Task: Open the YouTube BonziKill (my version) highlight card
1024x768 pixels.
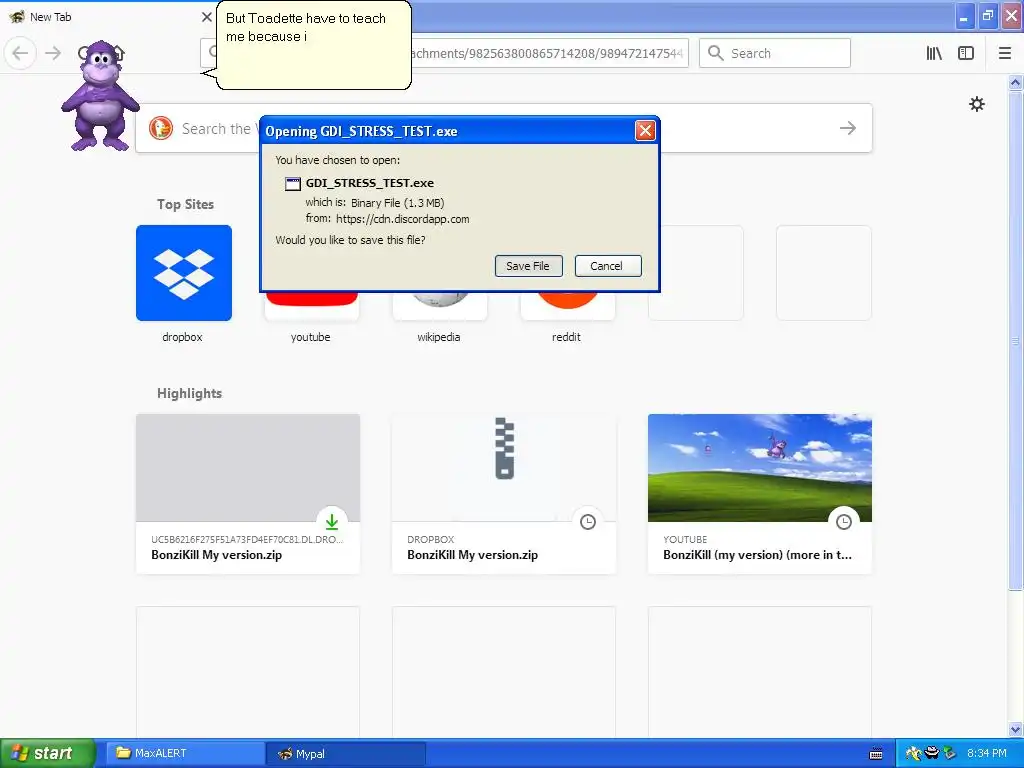Action: pyautogui.click(x=760, y=494)
